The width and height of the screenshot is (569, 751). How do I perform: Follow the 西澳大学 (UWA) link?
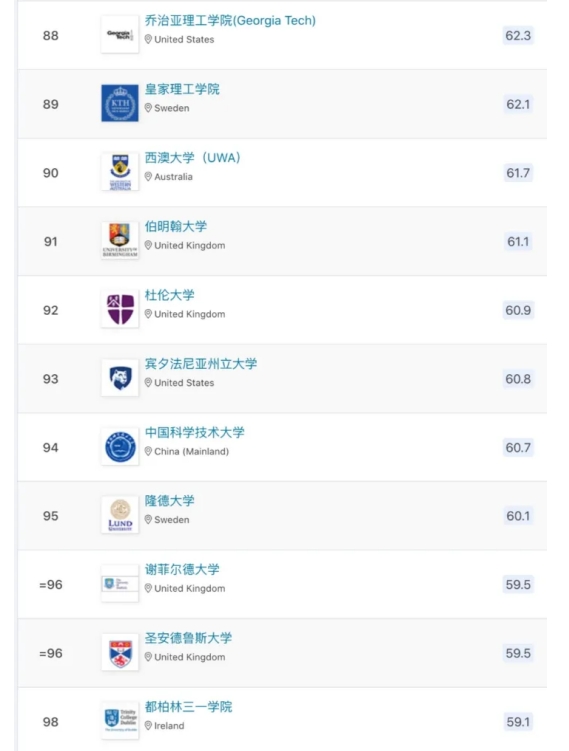(x=193, y=158)
